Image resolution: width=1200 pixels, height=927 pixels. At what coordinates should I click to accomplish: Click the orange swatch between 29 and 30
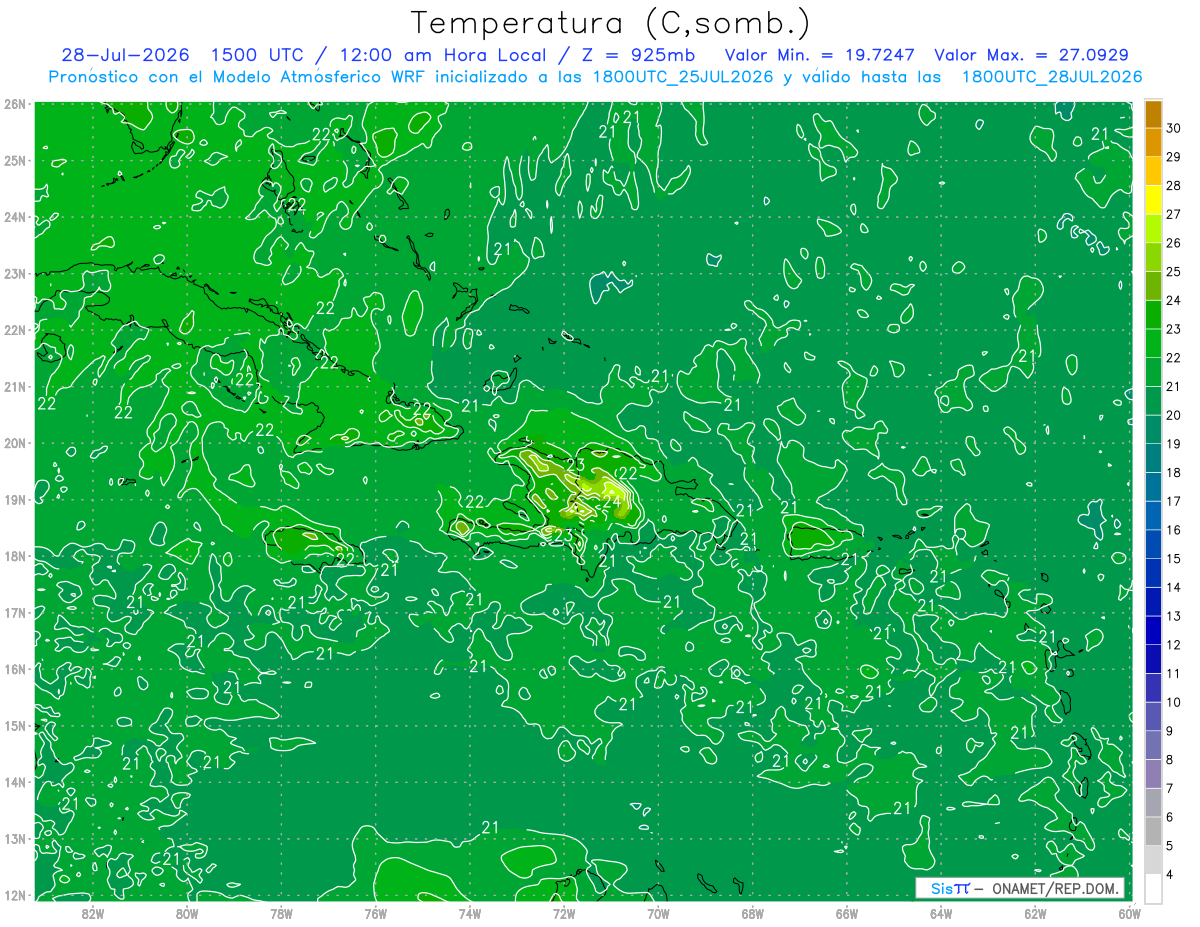(1153, 142)
